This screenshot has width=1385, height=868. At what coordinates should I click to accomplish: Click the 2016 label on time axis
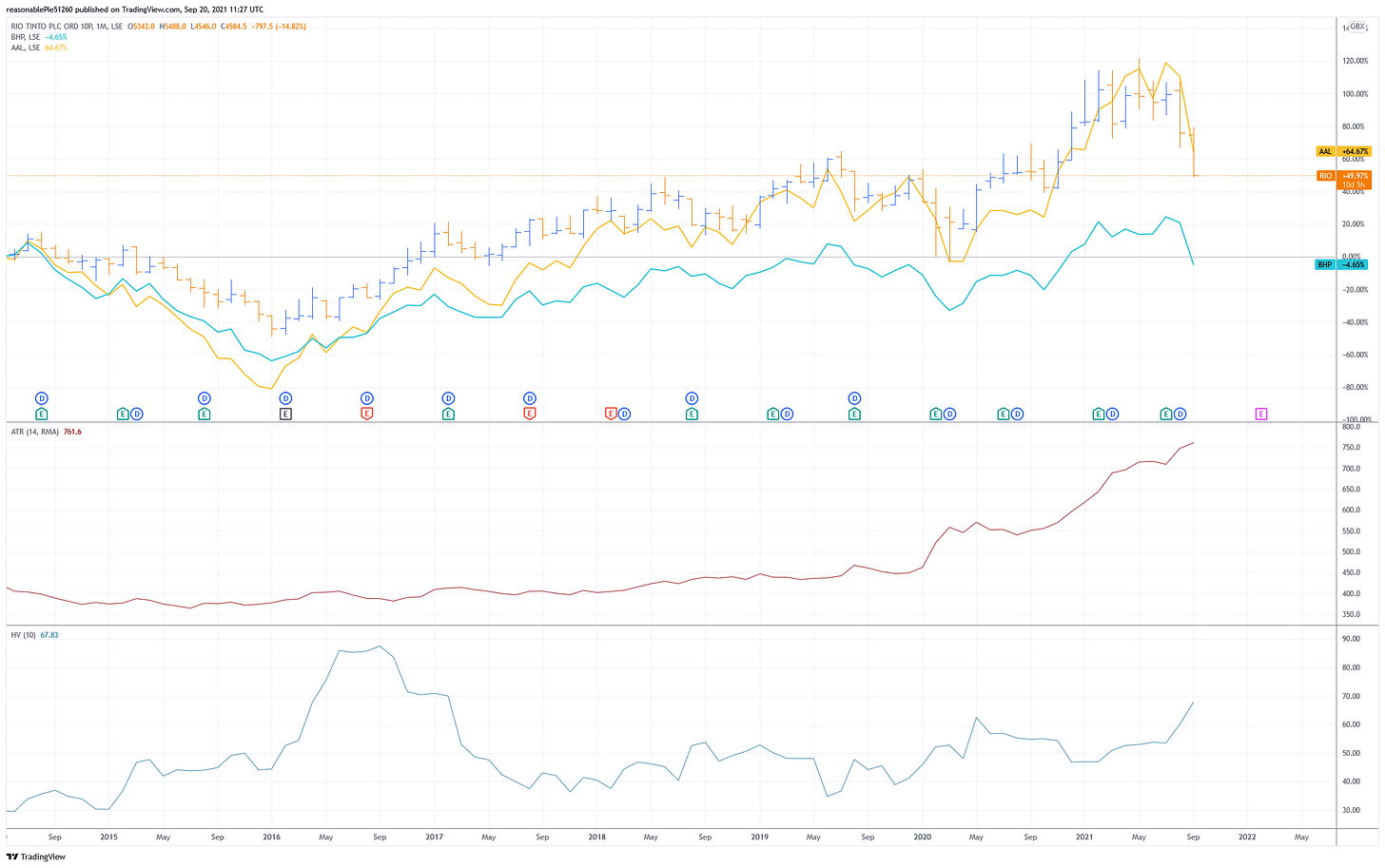coord(272,838)
